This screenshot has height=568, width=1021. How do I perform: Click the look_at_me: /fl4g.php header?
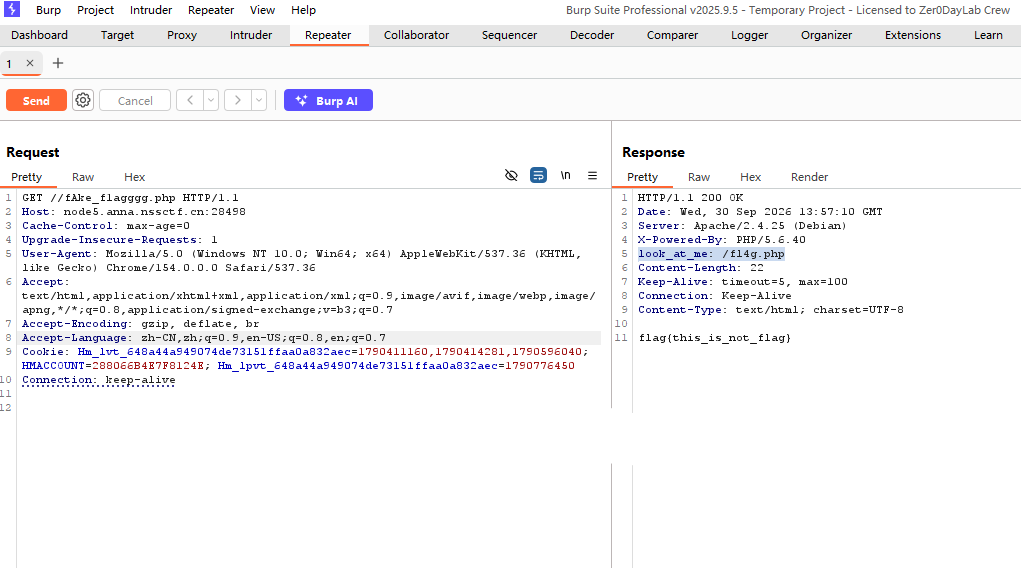[x=711, y=253]
